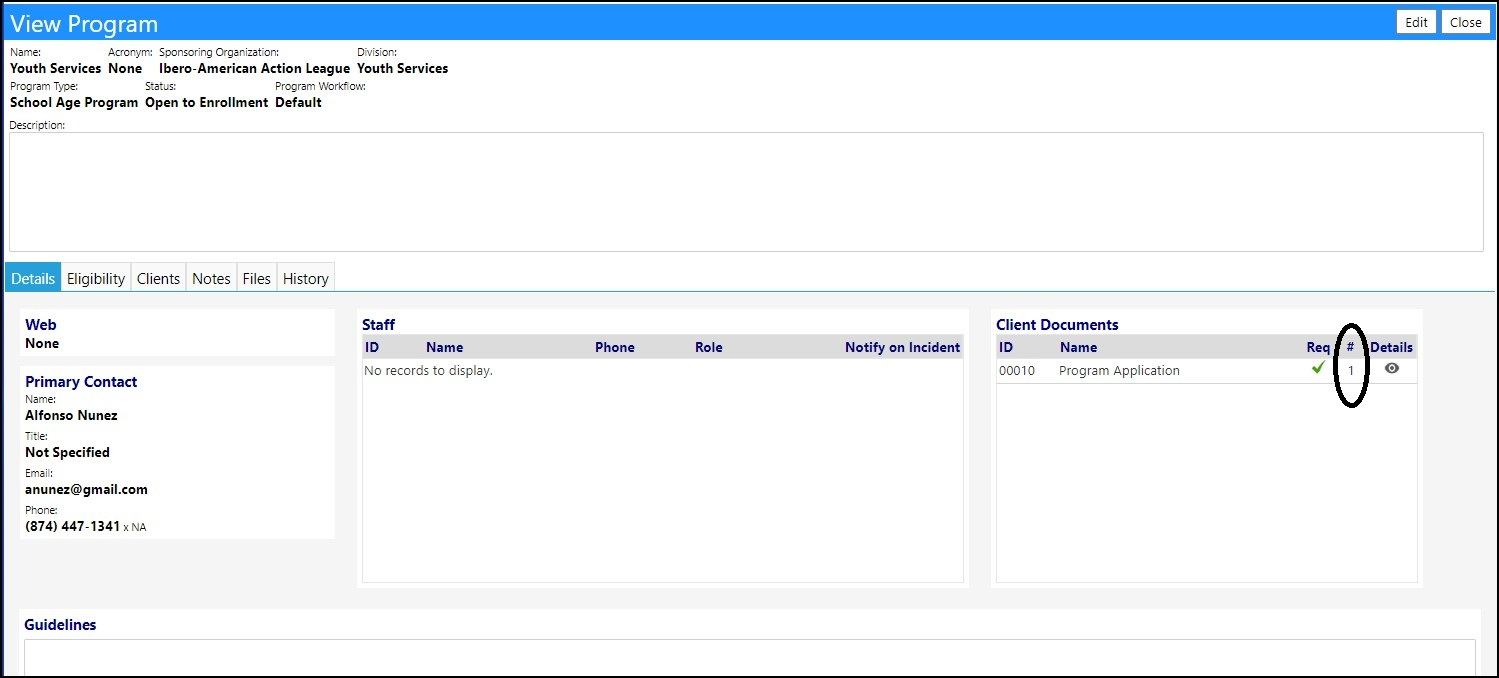This screenshot has width=1499, height=678.
Task: Click the email anunez@gmail.com
Action: (86, 489)
